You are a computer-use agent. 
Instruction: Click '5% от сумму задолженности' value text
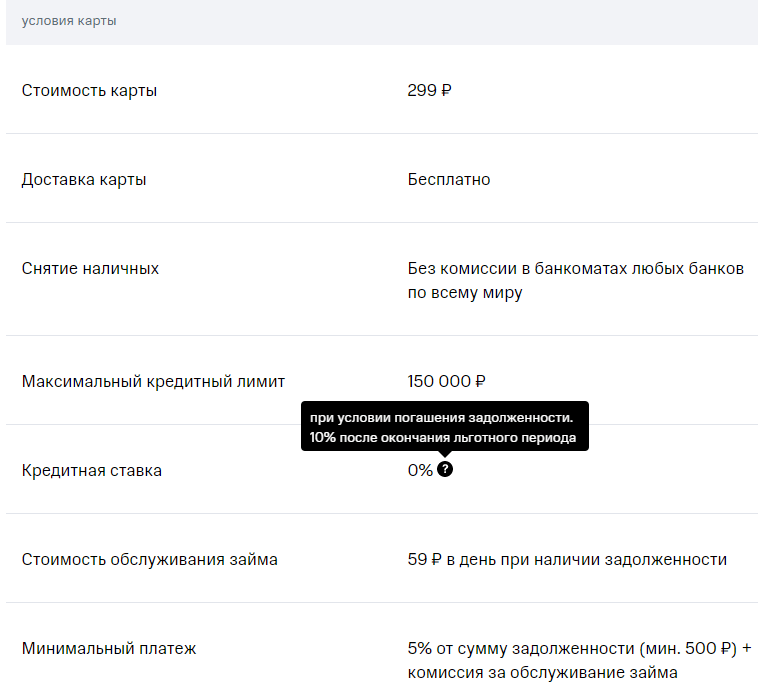(521, 649)
